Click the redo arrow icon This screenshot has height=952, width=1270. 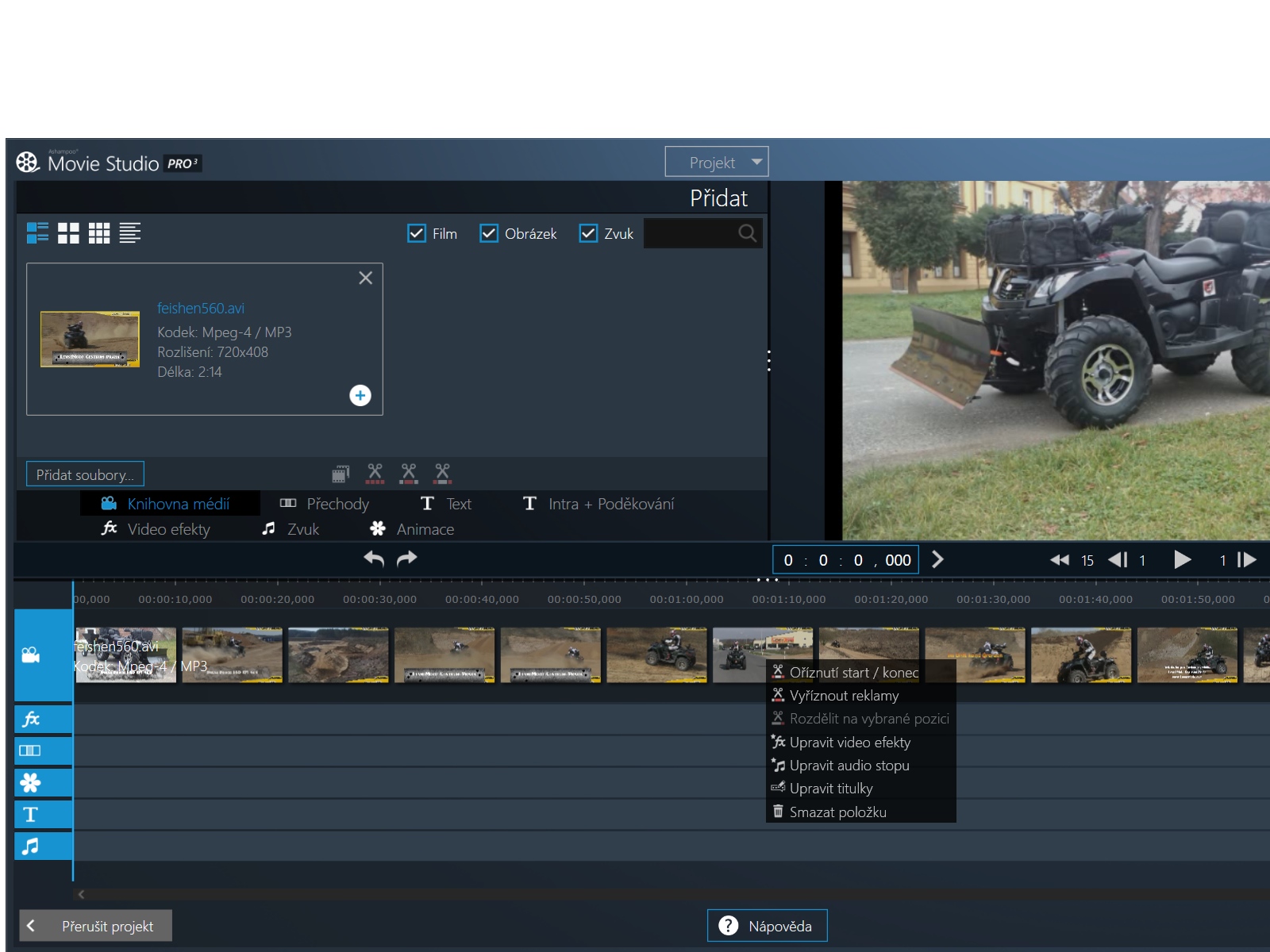click(x=407, y=559)
